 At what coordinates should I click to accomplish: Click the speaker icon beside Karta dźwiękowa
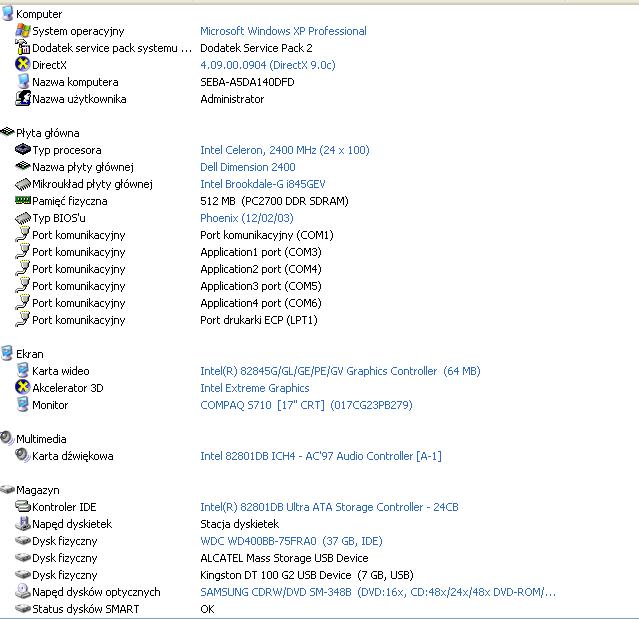point(23,456)
